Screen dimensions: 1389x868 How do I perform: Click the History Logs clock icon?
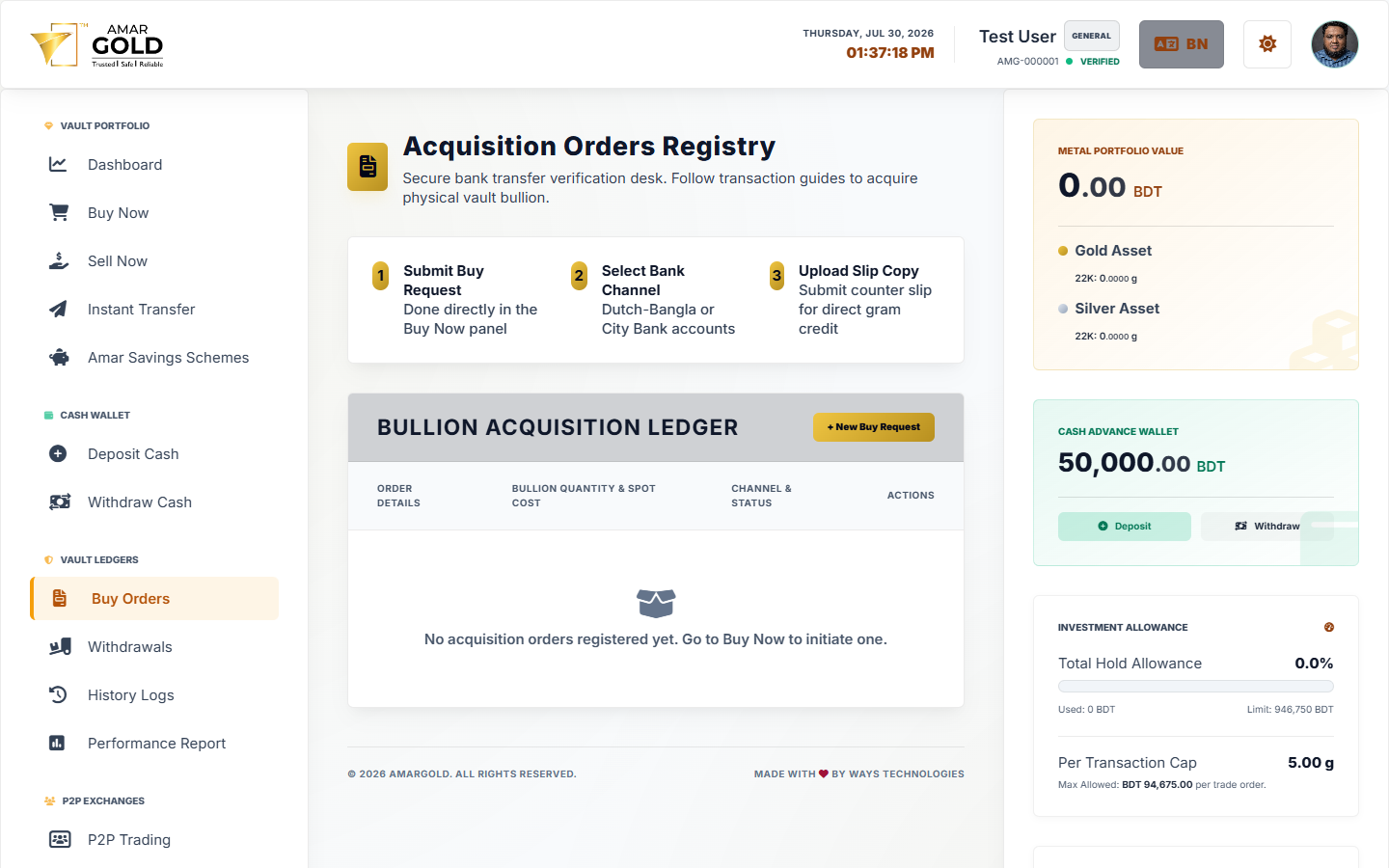pos(58,694)
